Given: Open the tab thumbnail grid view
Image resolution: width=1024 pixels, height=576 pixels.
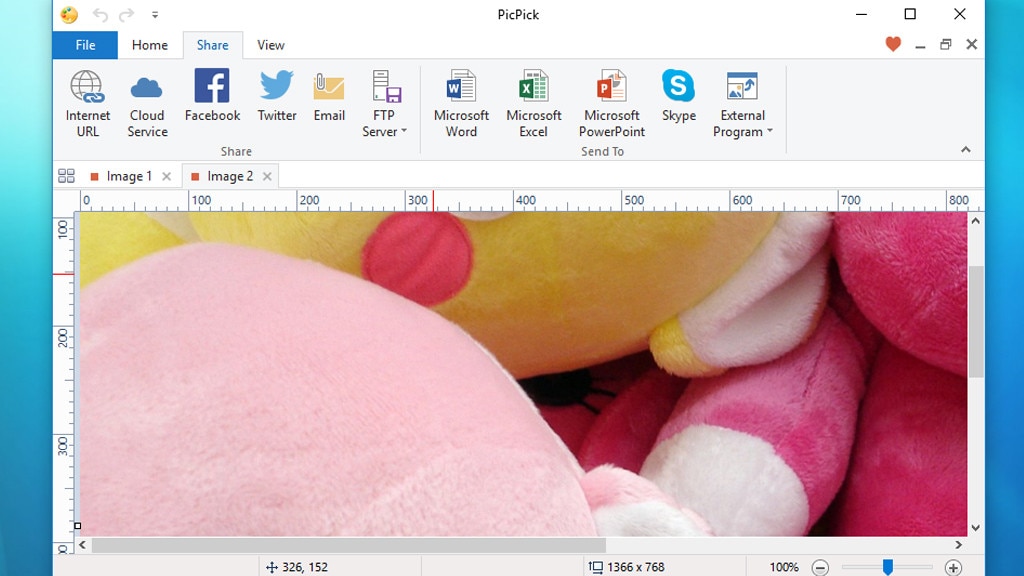Looking at the screenshot, I should point(66,176).
